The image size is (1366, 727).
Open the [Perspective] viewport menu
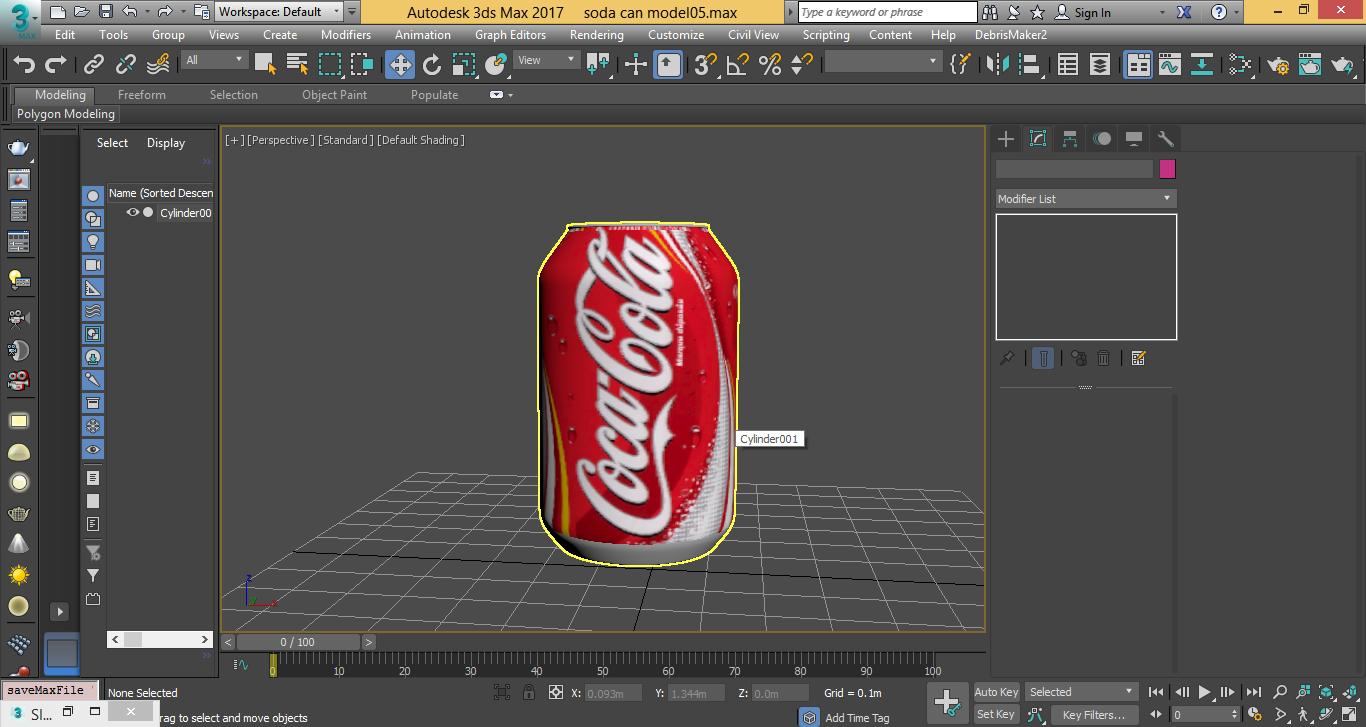point(281,140)
